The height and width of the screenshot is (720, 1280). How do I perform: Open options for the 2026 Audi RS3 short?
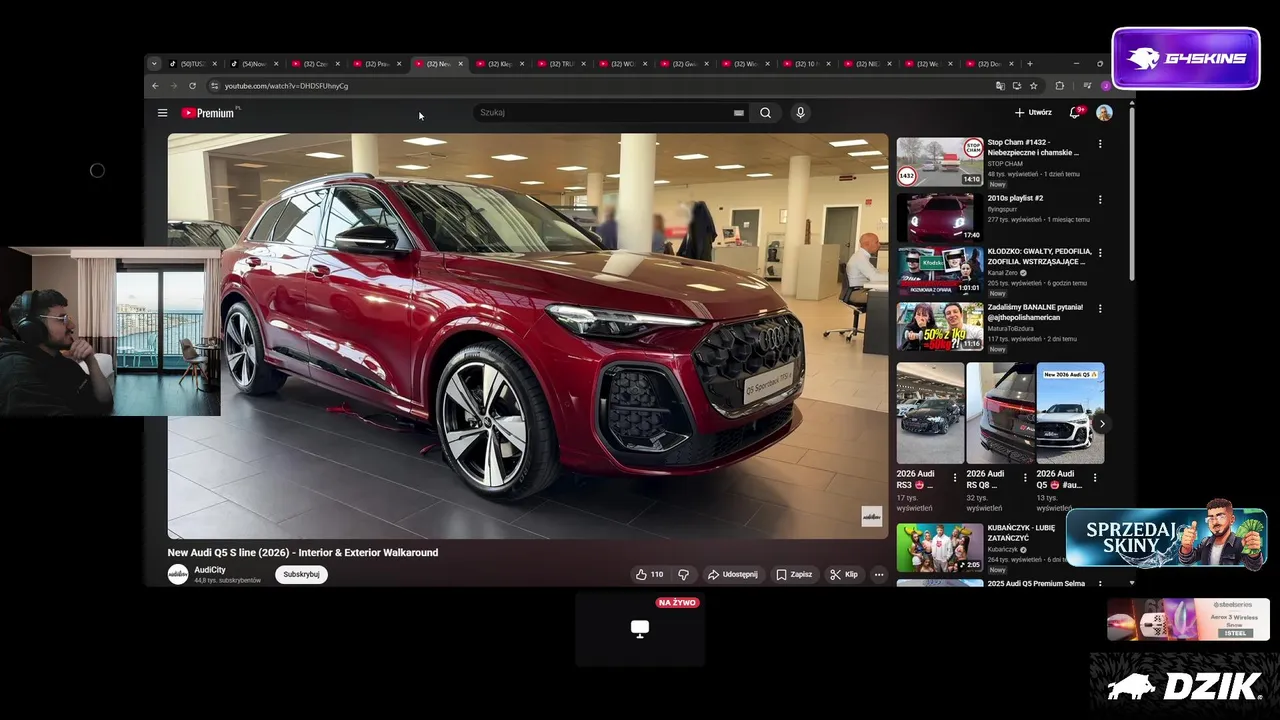pos(955,478)
